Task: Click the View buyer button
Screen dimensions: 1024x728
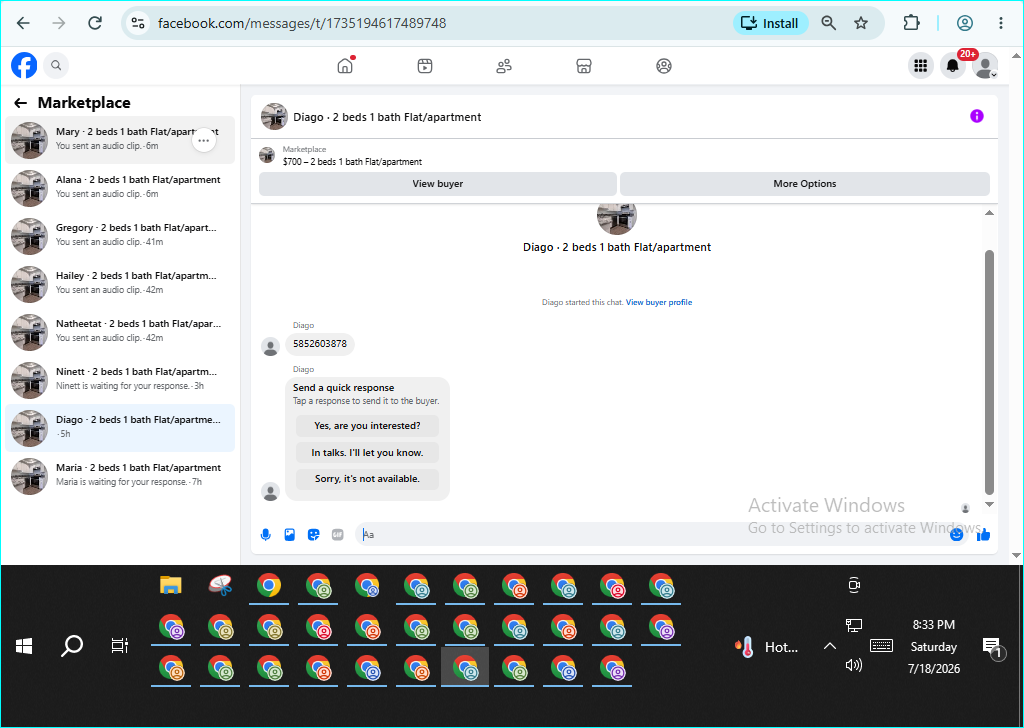Action: coord(438,184)
